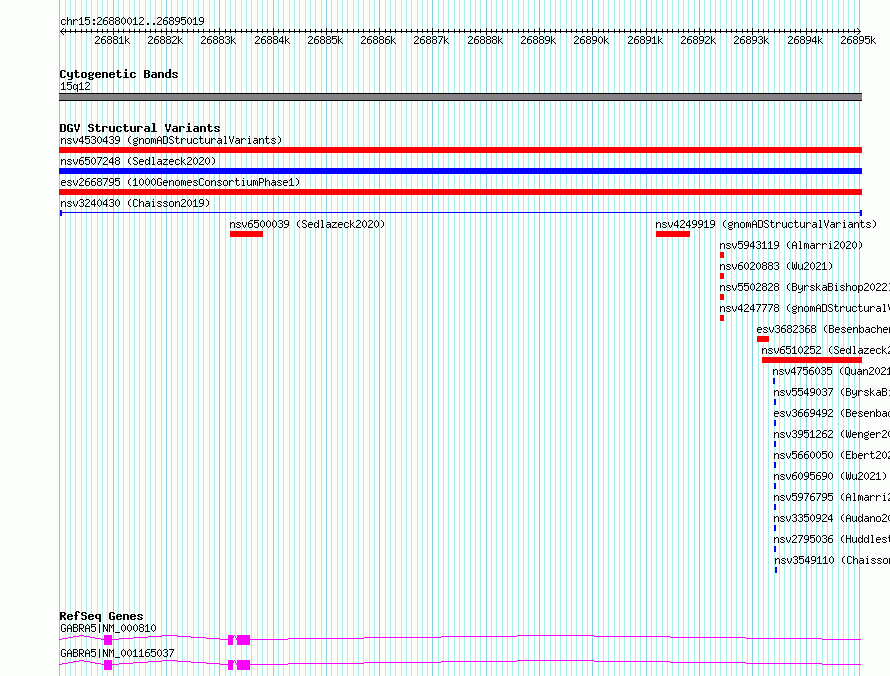
Task: Click the 26881k ruler tick label
Action: [112, 40]
